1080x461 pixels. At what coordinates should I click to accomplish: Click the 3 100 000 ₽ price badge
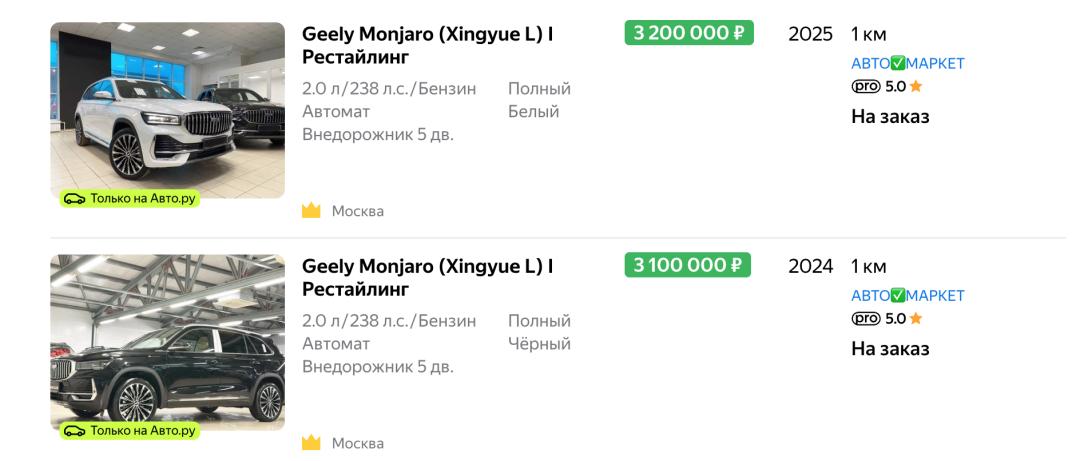(687, 266)
